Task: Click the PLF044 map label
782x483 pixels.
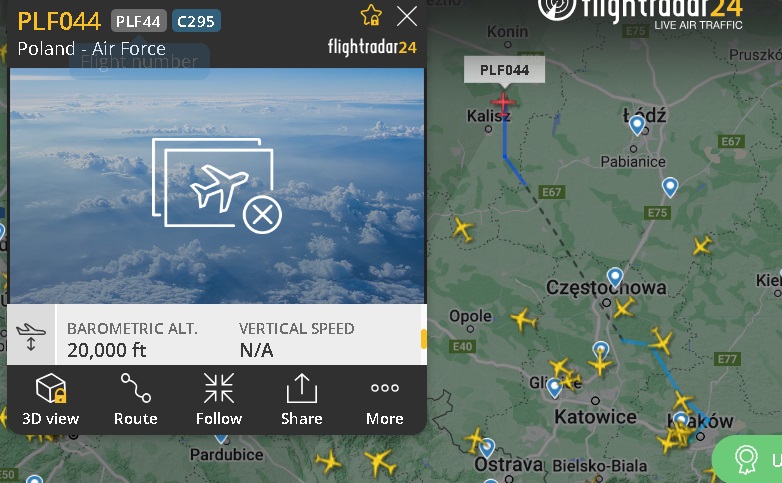Action: click(504, 70)
